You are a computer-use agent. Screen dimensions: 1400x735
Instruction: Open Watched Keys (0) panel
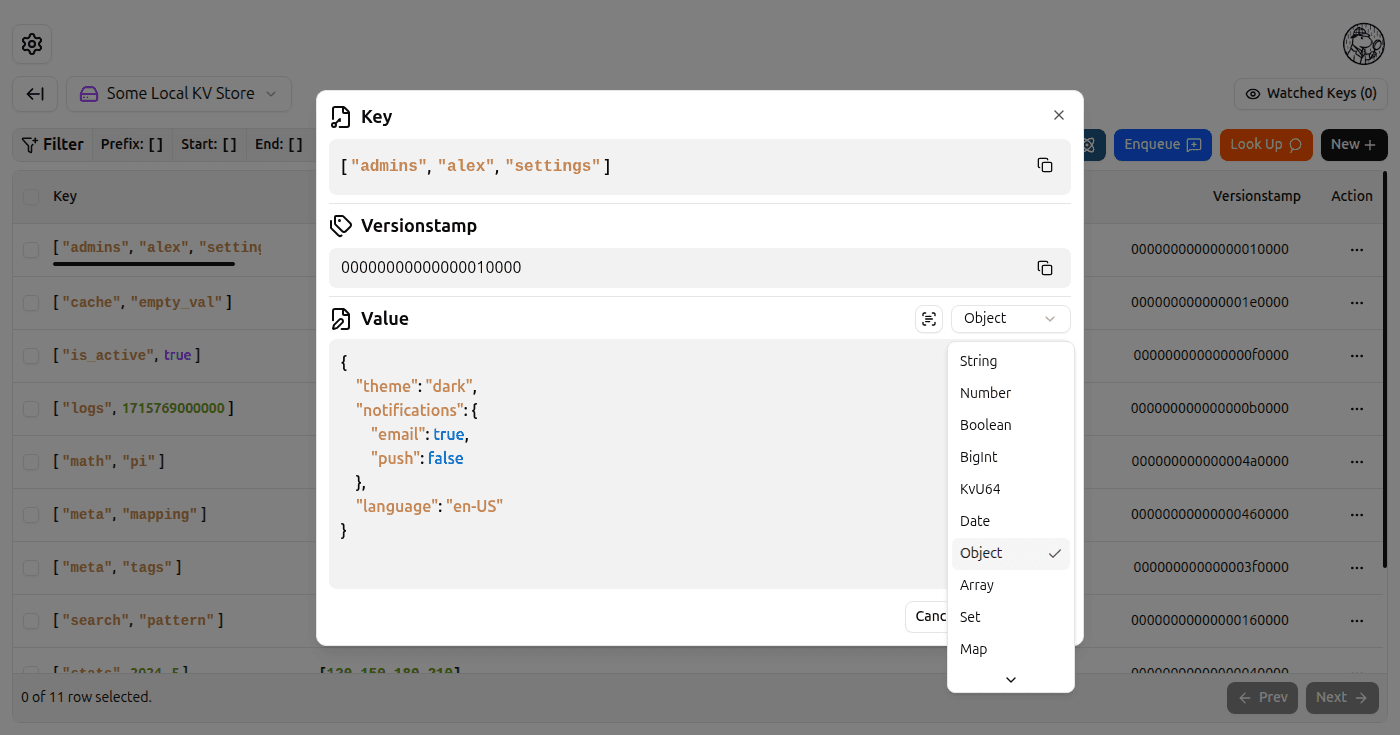[x=1310, y=94]
